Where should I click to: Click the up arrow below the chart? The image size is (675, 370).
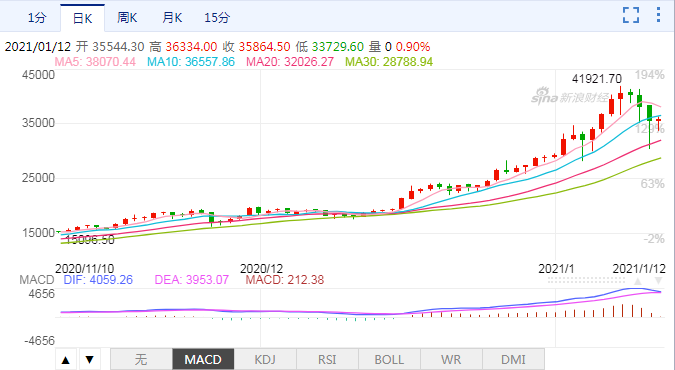point(66,360)
